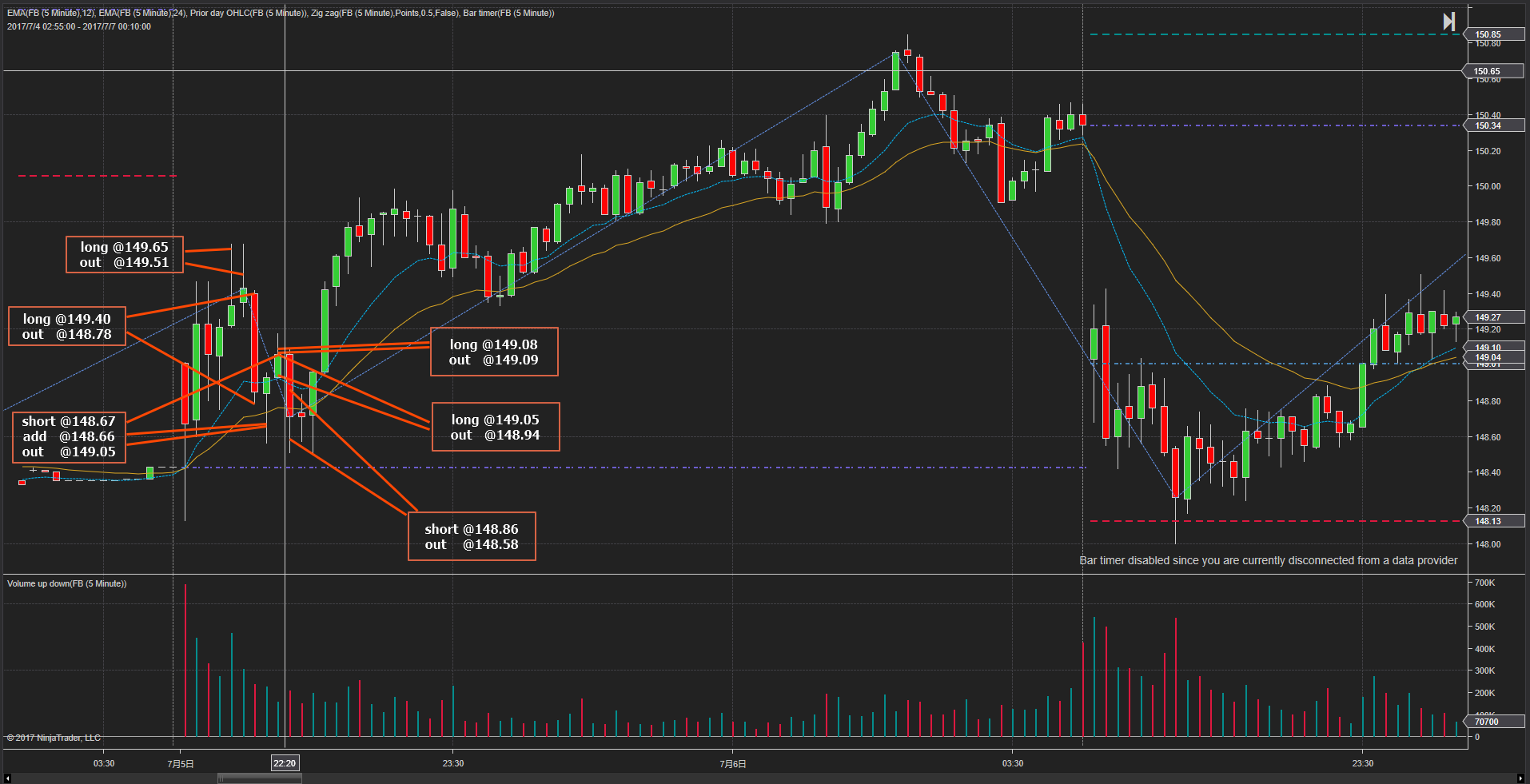This screenshot has height=784, width=1530.
Task: Select the 150.34 price marker
Action: click(1493, 125)
